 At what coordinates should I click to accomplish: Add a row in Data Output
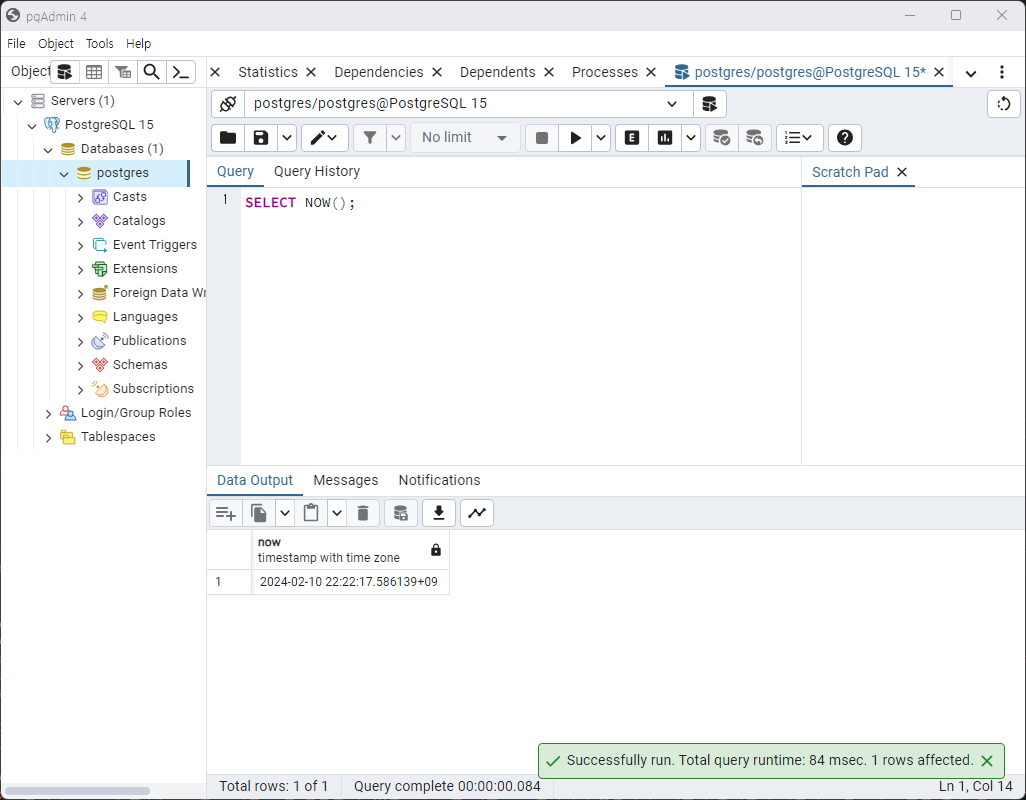(226, 513)
